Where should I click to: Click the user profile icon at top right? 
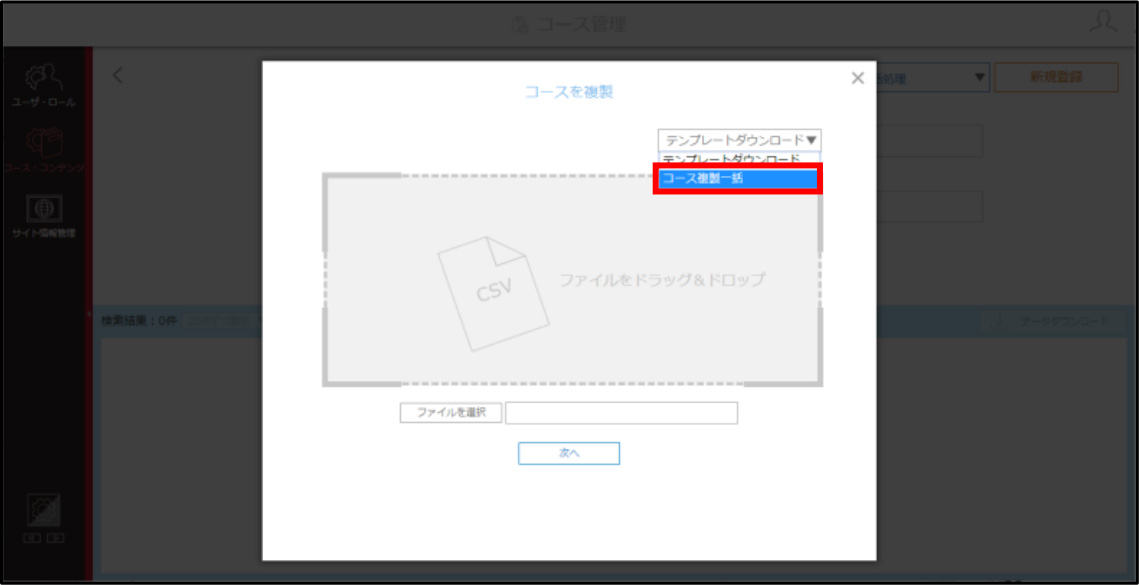1103,23
